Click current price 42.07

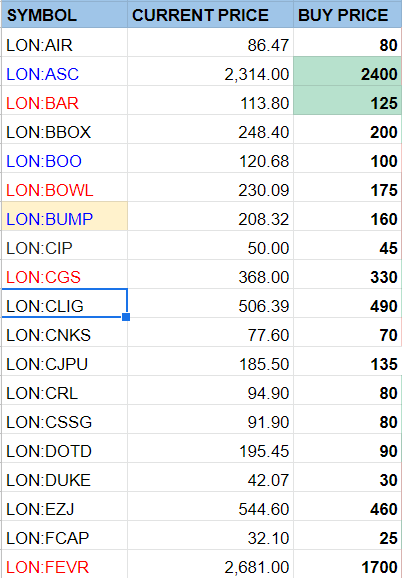[x=210, y=477]
